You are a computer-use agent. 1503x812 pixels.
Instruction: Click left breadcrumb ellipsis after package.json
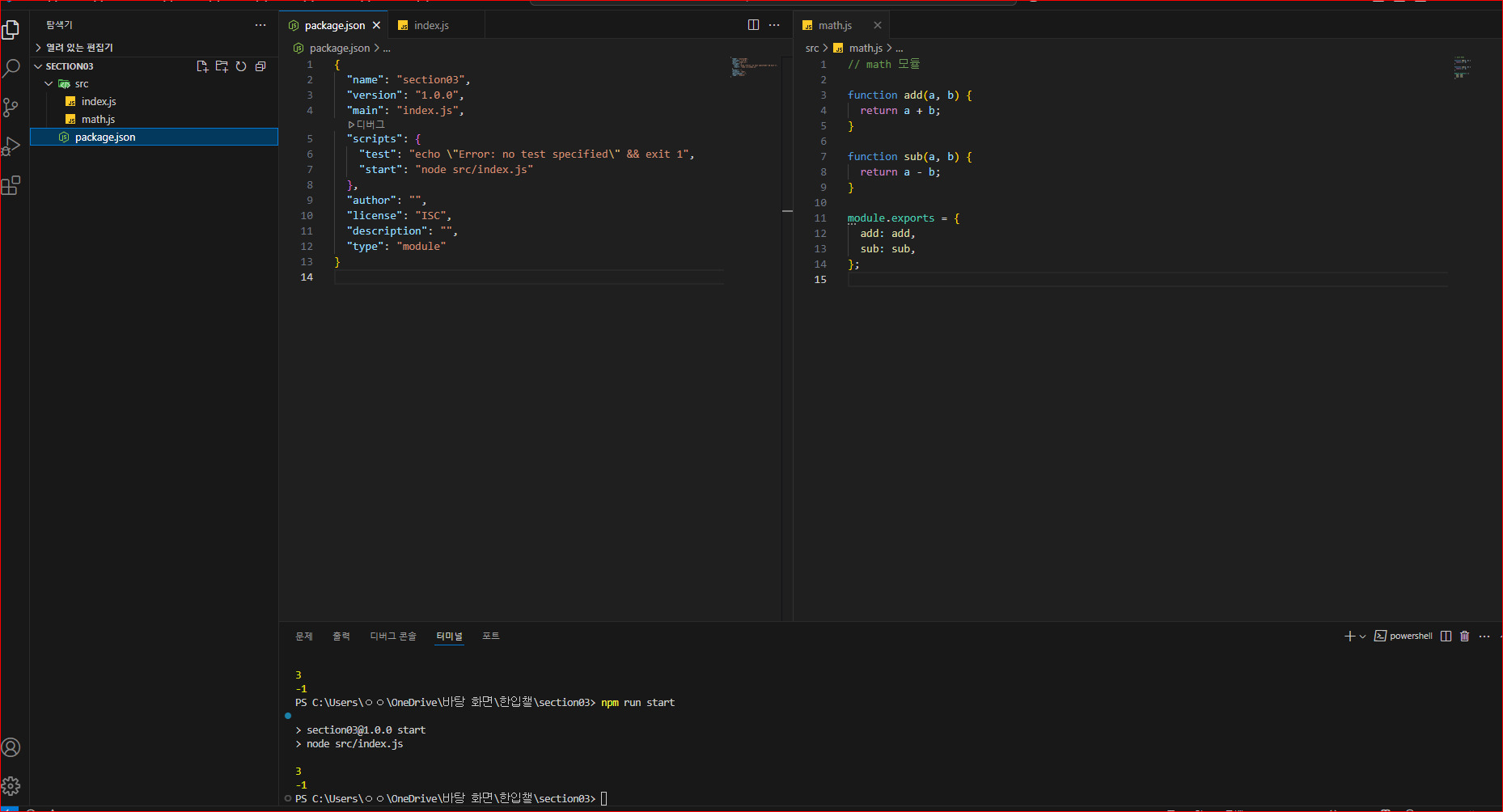(x=387, y=49)
